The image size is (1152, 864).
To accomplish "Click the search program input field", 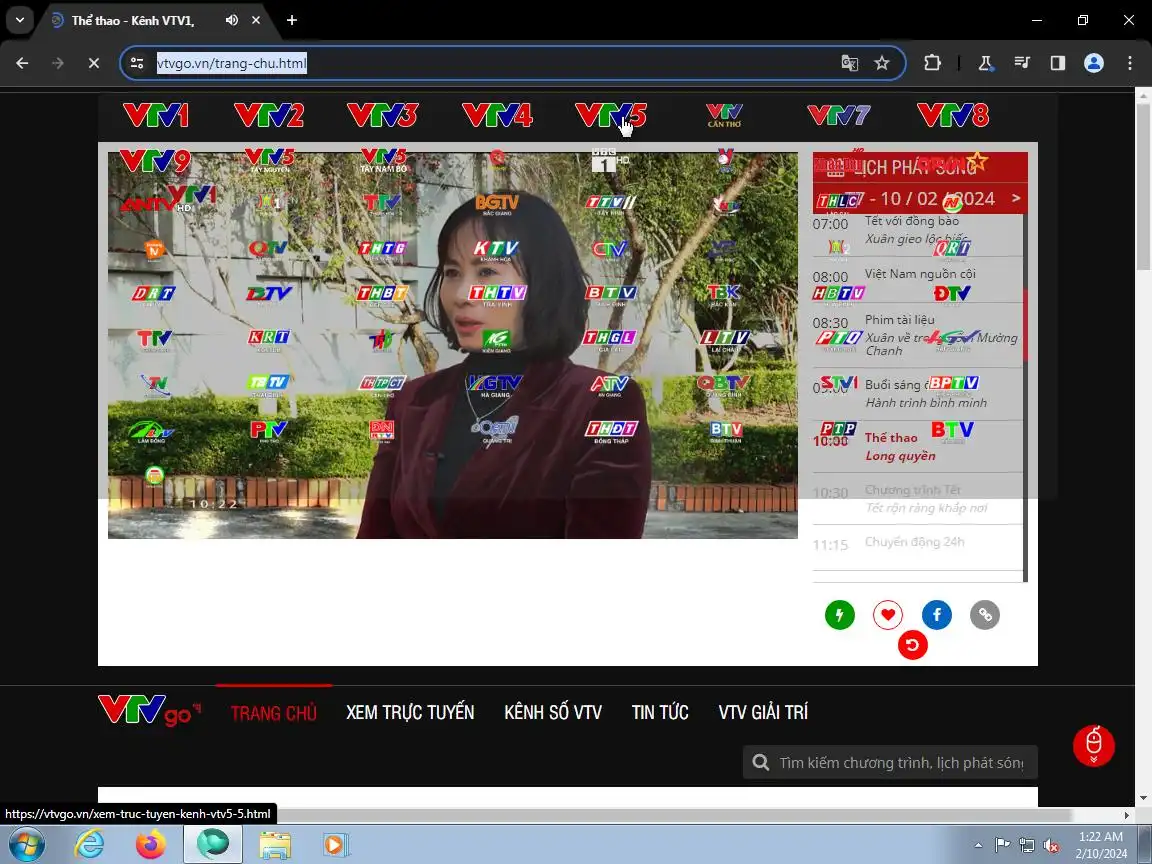I will point(890,763).
